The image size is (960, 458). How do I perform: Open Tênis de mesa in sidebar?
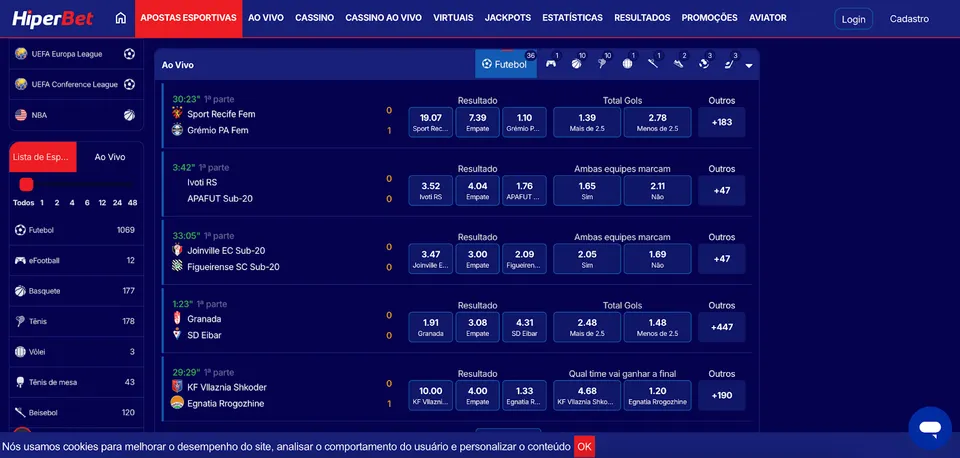tap(76, 382)
